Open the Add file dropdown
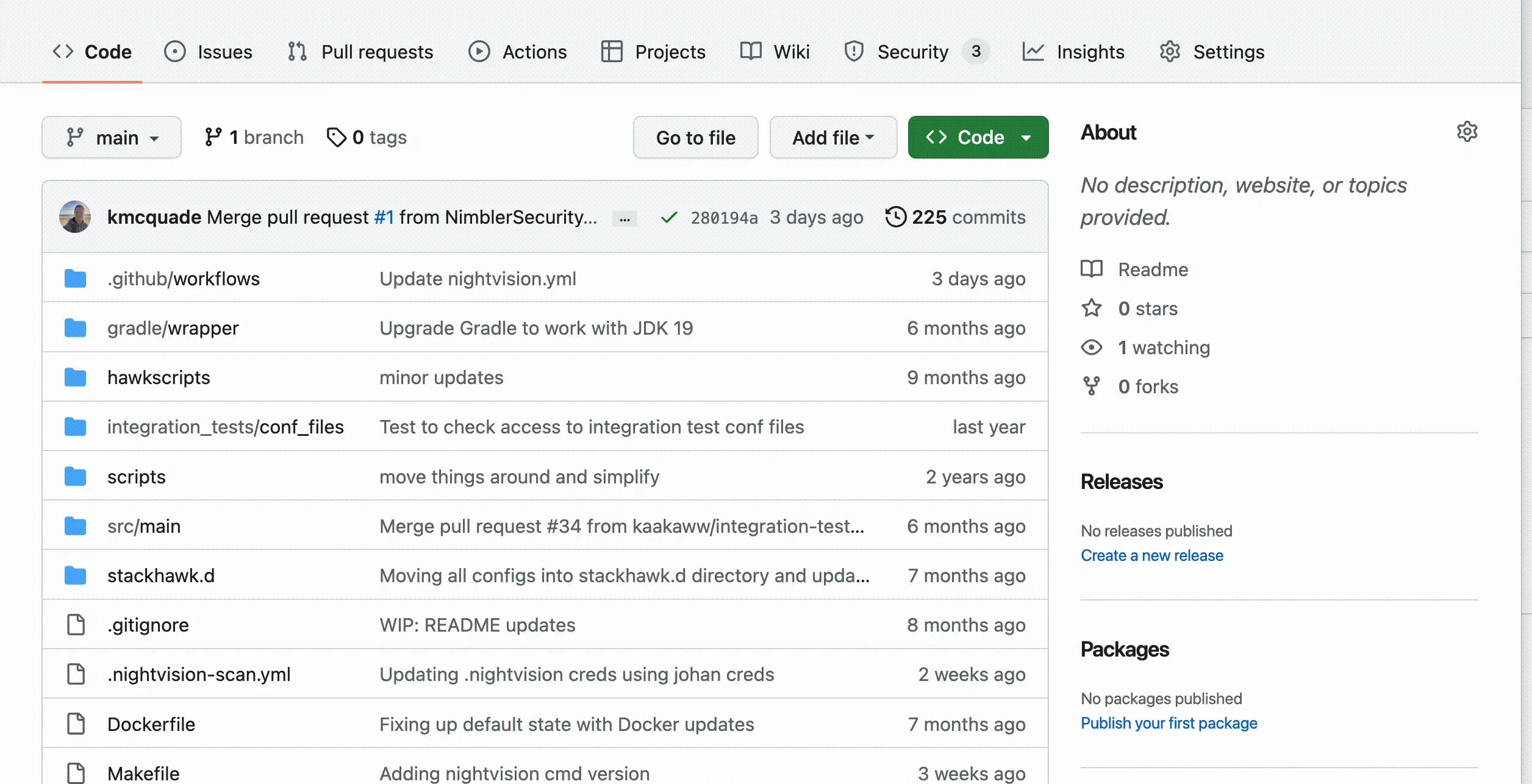Screen dimensions: 1532x784 [x=833, y=137]
